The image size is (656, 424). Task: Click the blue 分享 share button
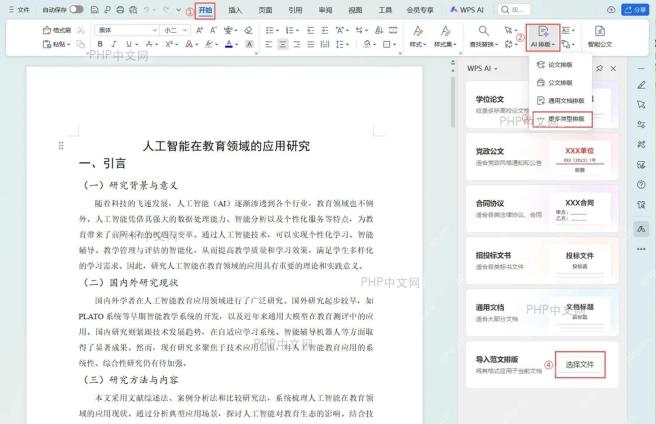(635, 10)
